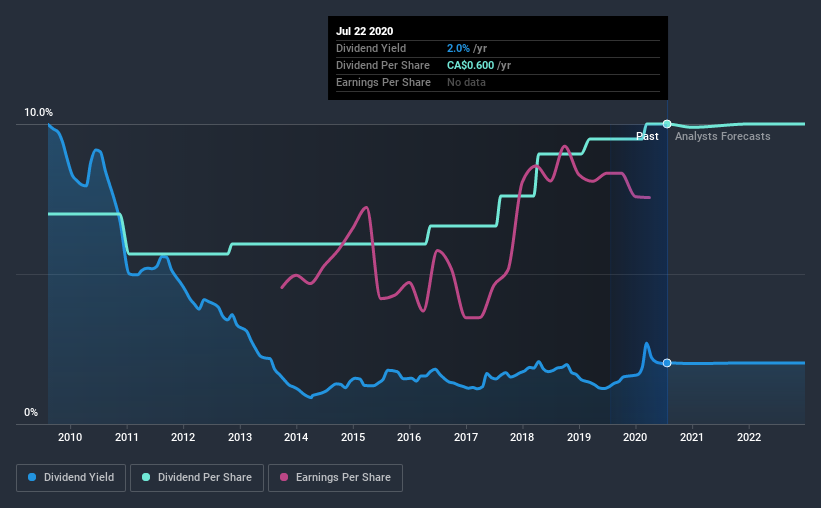
Task: Click the 2022 x-axis label
Action: point(749,437)
